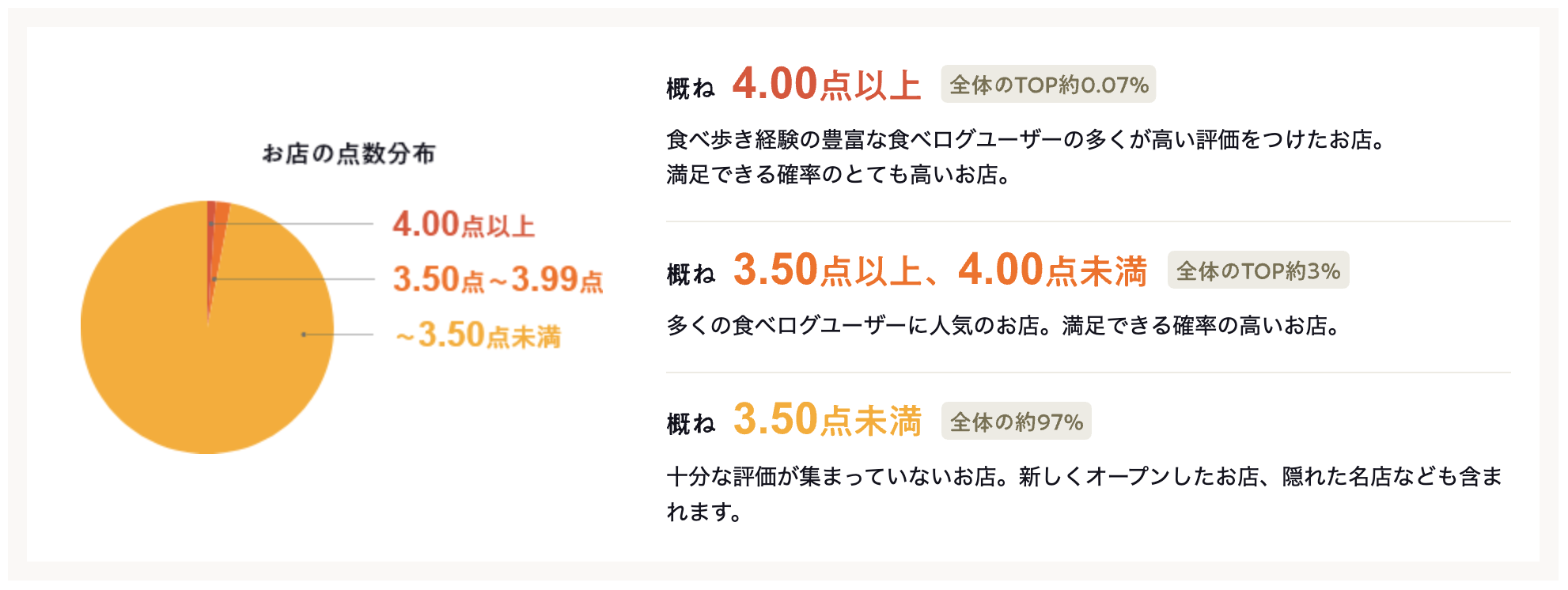Click the 全体のTOP約3% badge
This screenshot has width=1568, height=590.
point(1258,271)
